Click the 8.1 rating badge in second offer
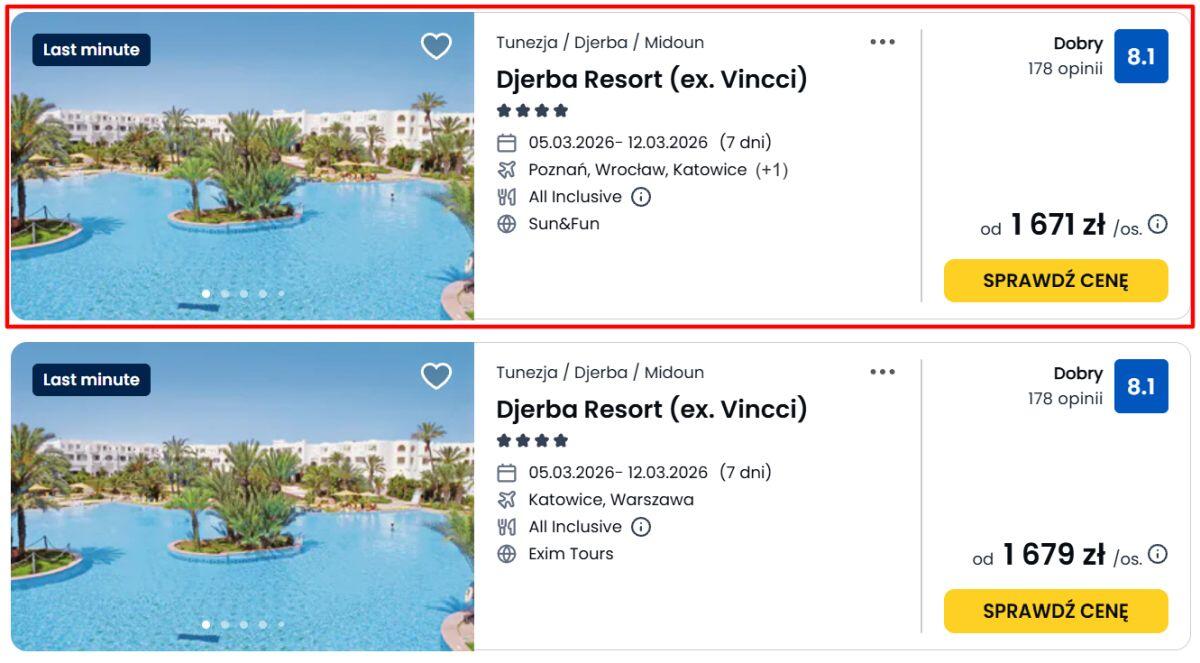1200x663 pixels. (x=1141, y=387)
